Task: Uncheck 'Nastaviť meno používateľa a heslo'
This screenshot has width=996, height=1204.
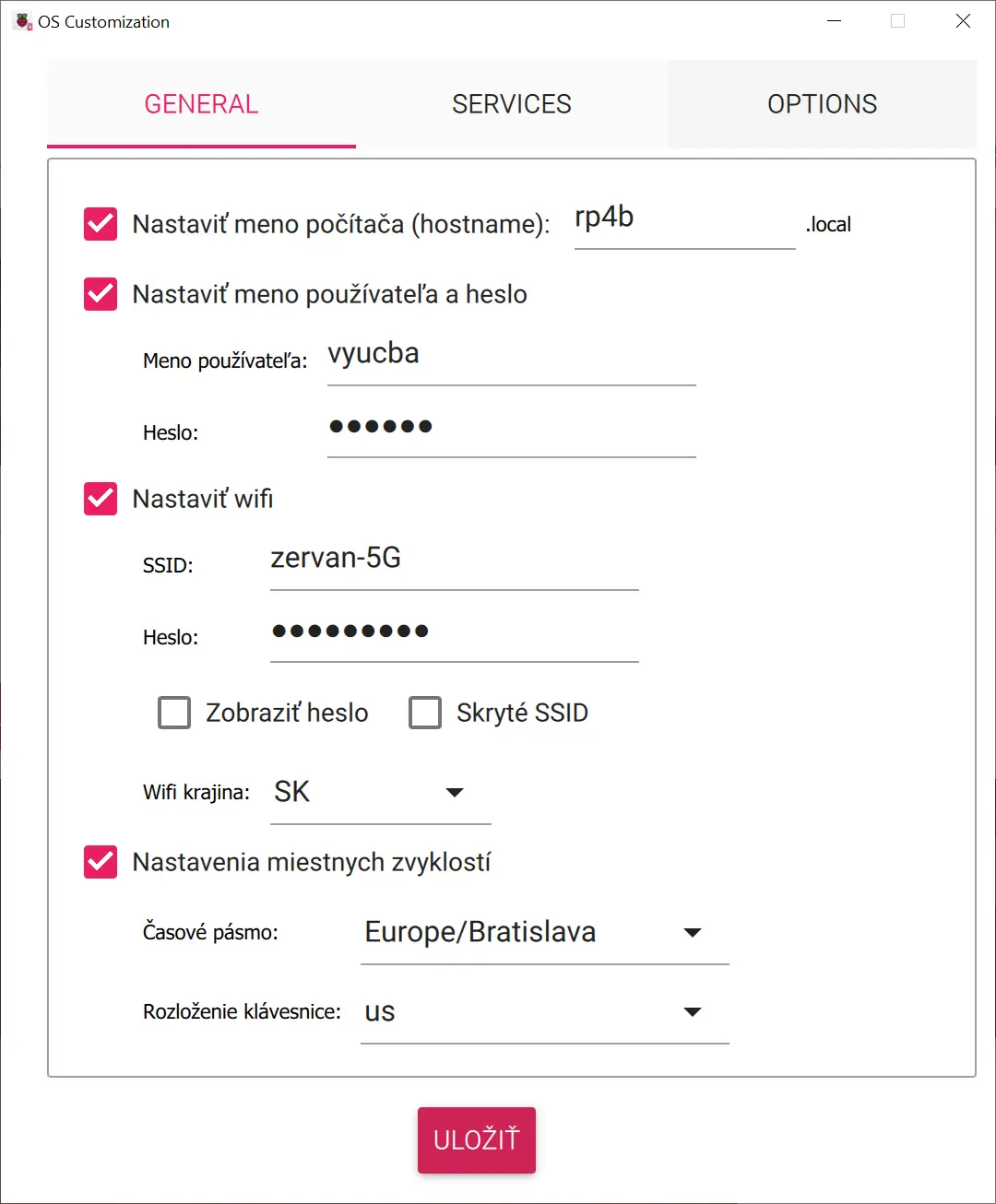Action: [100, 294]
